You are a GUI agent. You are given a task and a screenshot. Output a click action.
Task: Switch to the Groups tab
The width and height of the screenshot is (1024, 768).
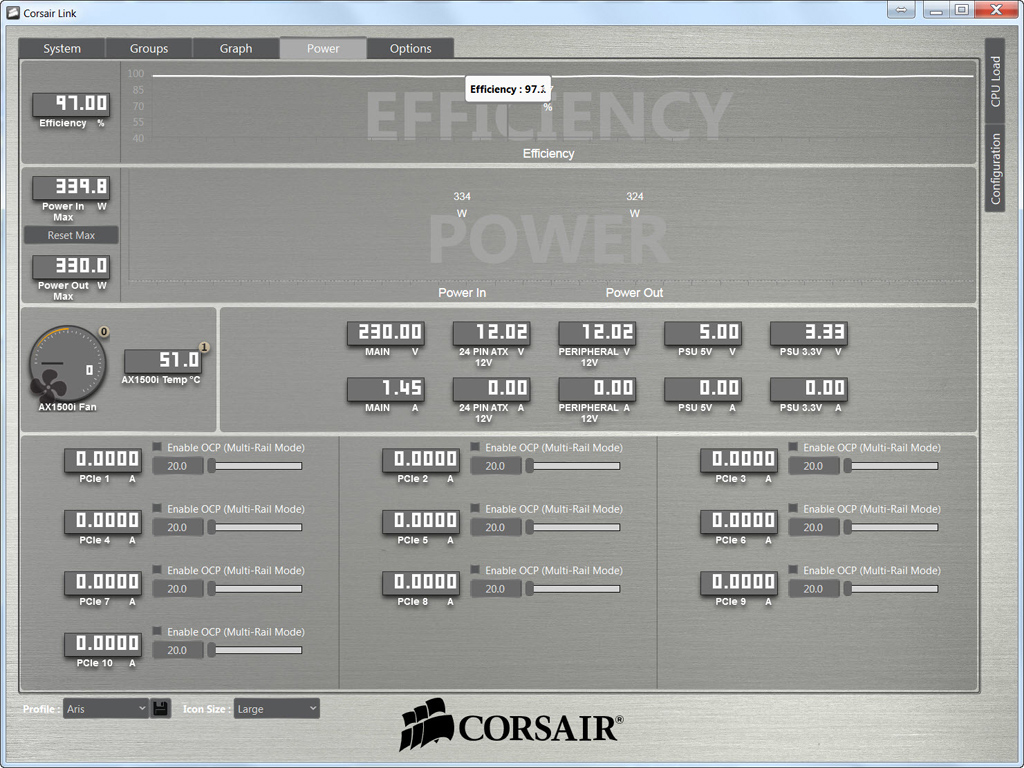(x=149, y=48)
